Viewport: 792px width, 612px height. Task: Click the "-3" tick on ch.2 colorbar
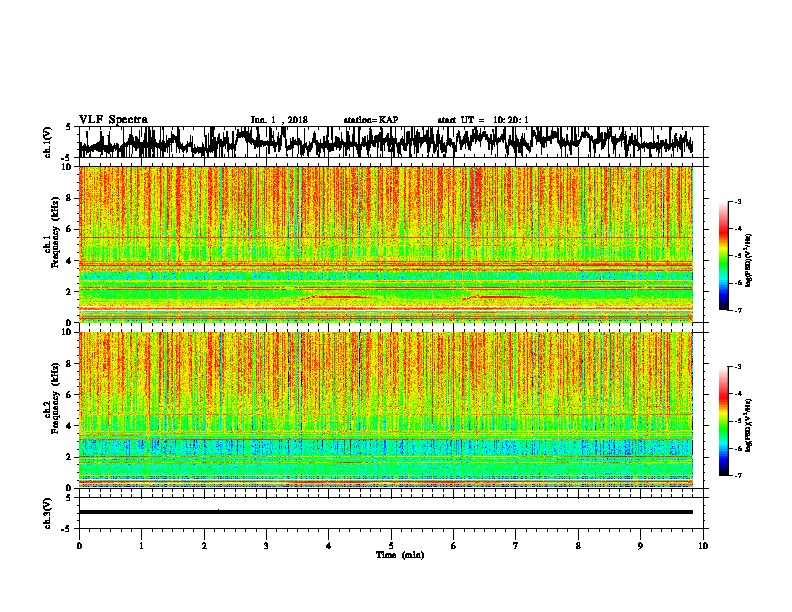pos(737,367)
